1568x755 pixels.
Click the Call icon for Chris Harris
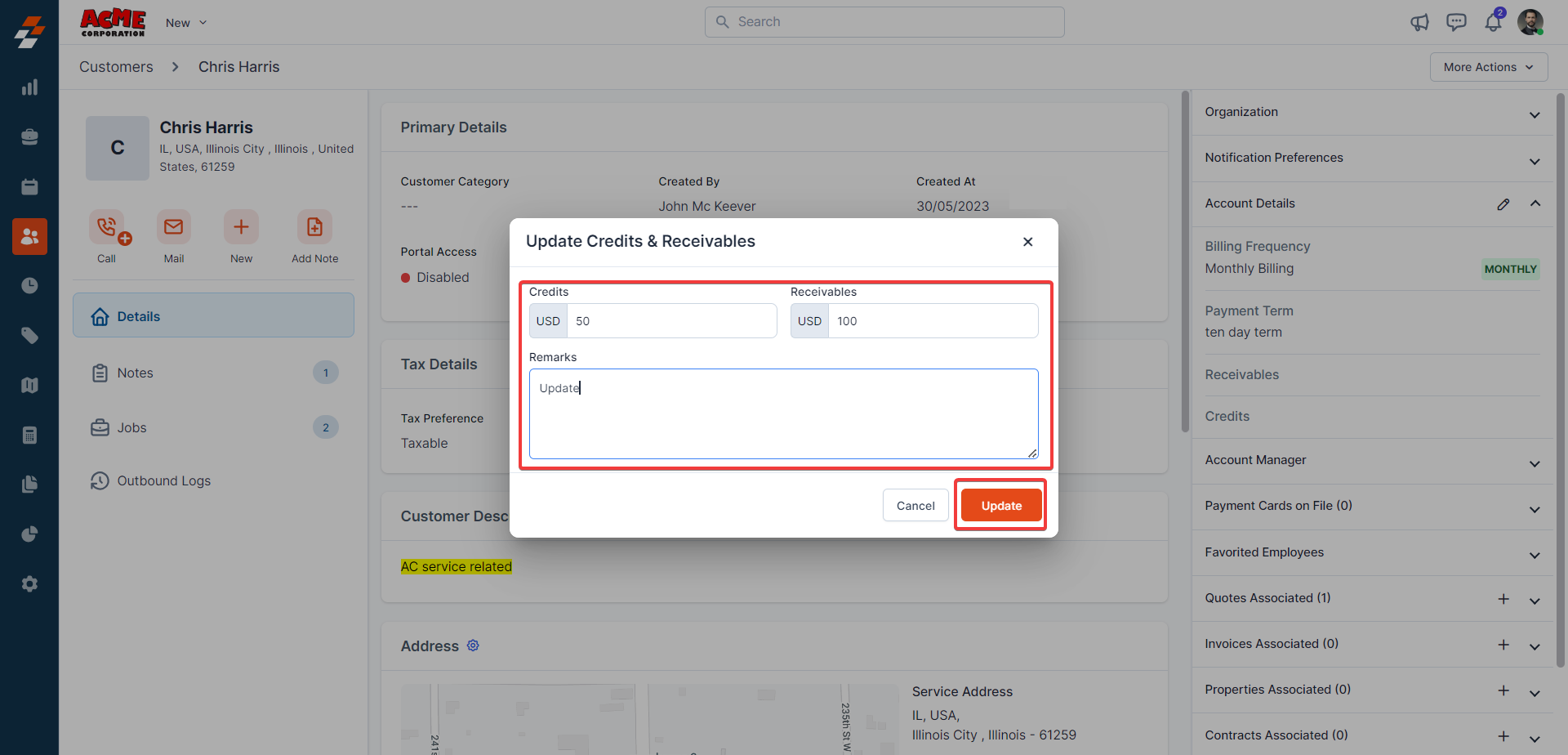point(107,227)
